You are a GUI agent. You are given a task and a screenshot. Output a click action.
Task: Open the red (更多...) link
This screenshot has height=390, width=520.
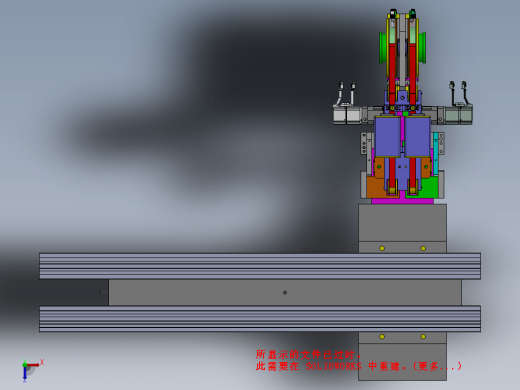[x=437, y=366]
